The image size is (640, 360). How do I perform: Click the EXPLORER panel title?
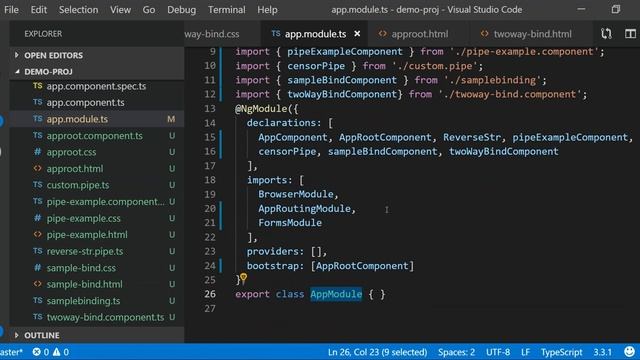pyautogui.click(x=43, y=34)
